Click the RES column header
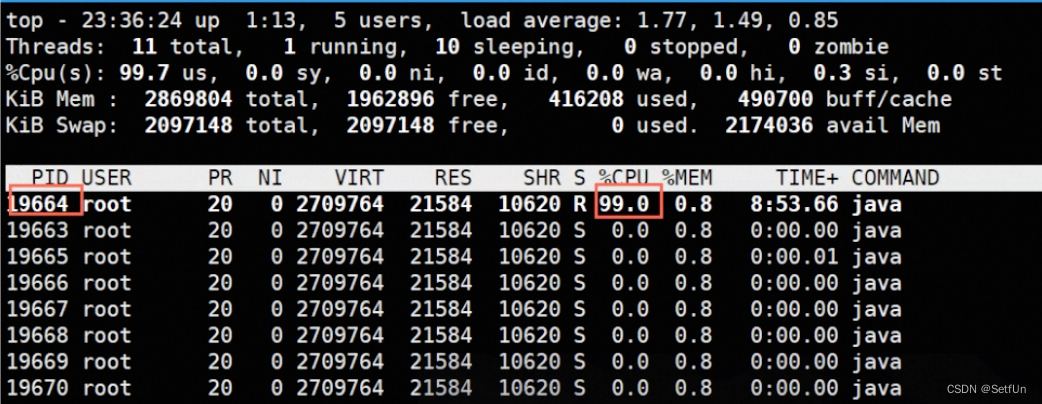Screen dimensions: 1042x404 coord(453,177)
